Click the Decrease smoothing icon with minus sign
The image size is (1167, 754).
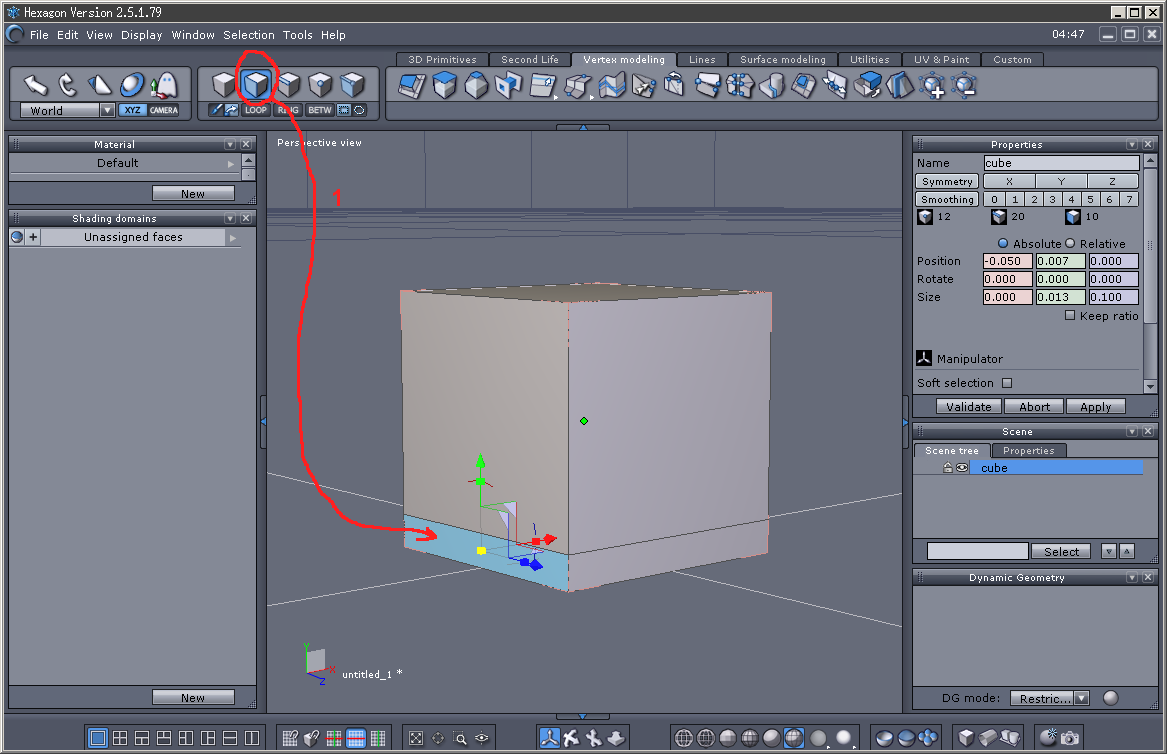[964, 86]
